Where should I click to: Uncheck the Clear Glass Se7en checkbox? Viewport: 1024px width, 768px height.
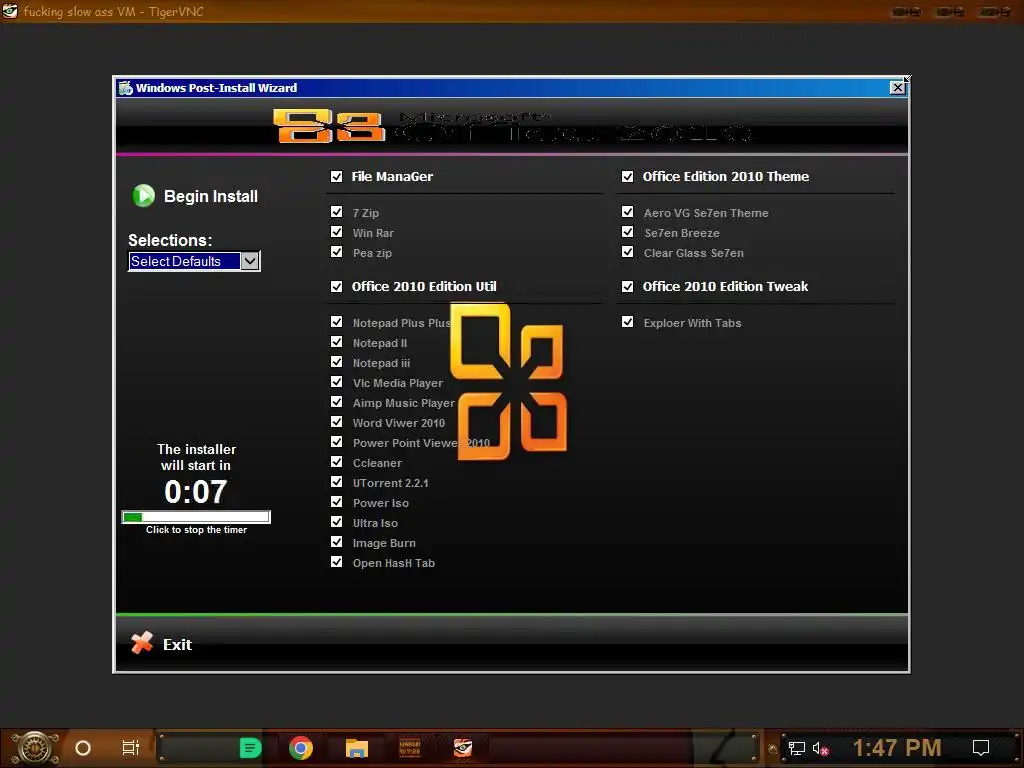coord(628,251)
